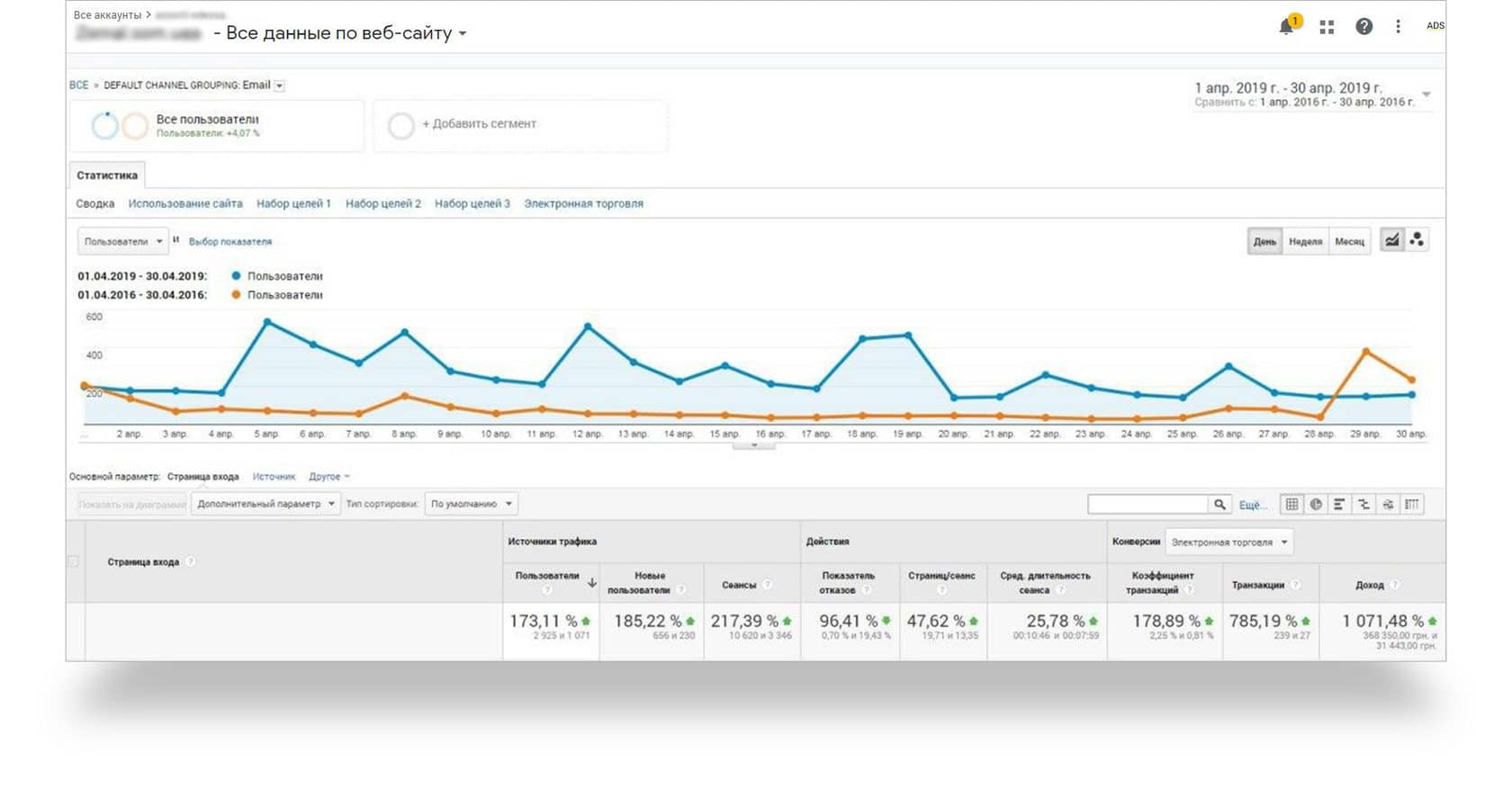Tick the table header select-all checkbox
Viewport: 1512px width, 789px height.
74,561
